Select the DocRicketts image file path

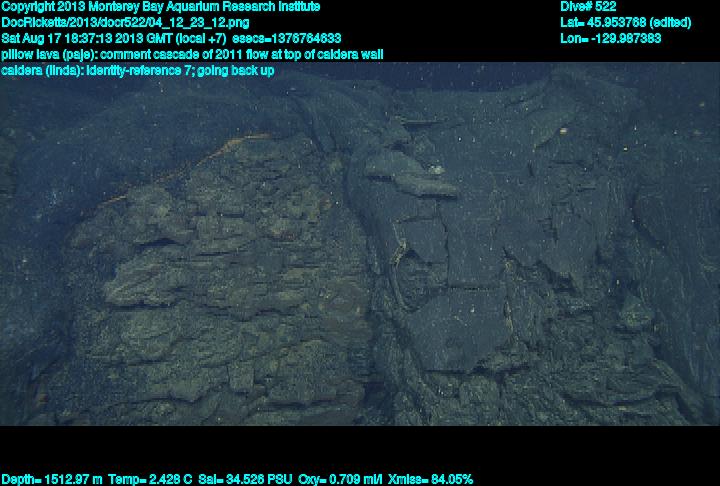tap(126, 22)
